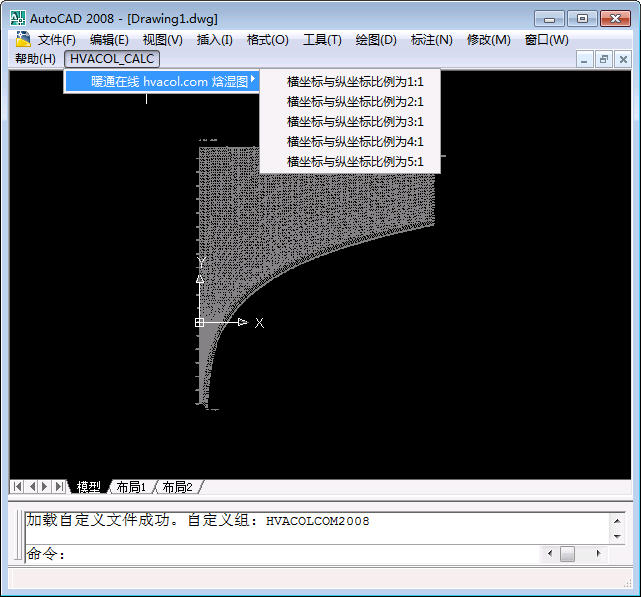
Task: Open the 插入(I) menu
Action: click(214, 40)
